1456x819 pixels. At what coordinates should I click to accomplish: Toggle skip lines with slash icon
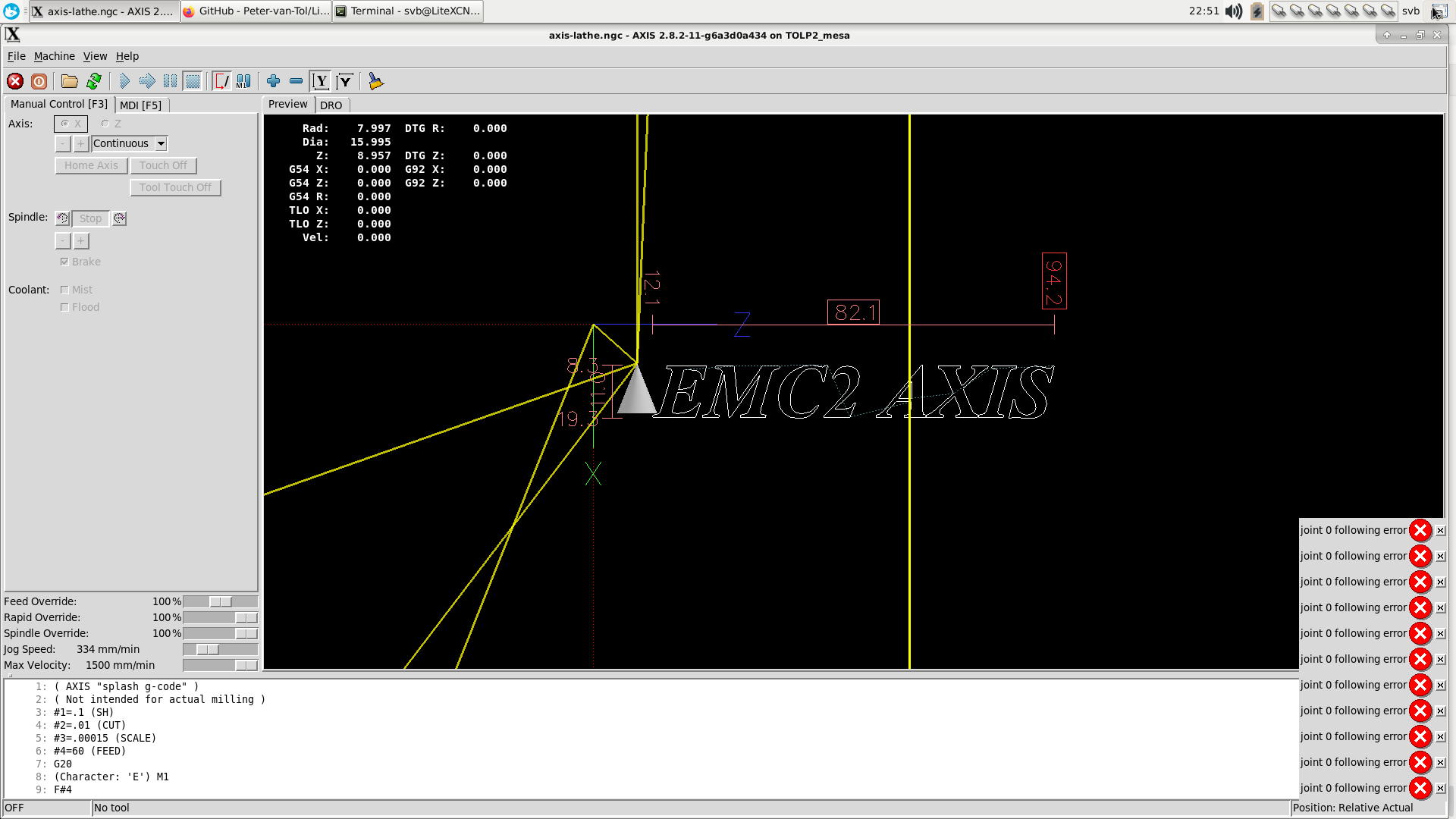[x=221, y=81]
